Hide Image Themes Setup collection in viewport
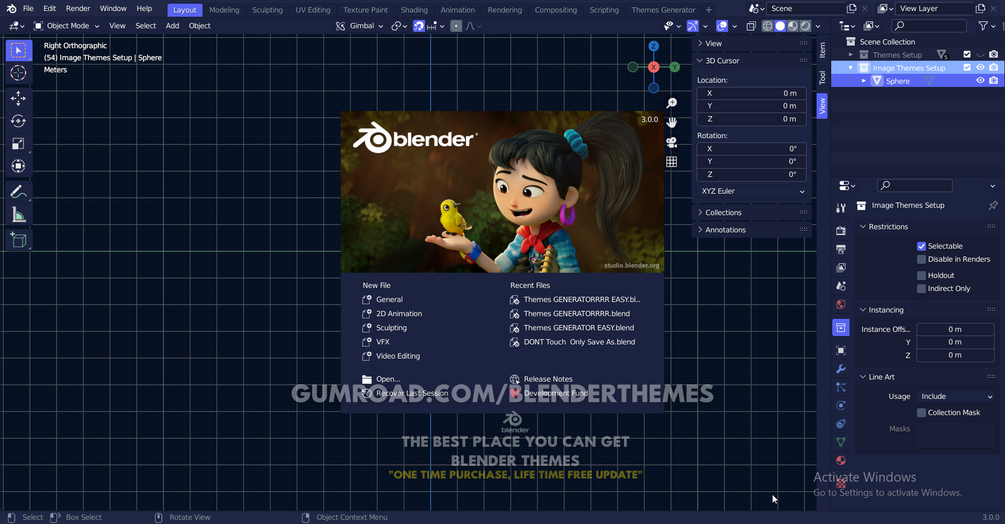Viewport: 1005px width, 524px height. pyautogui.click(x=980, y=67)
